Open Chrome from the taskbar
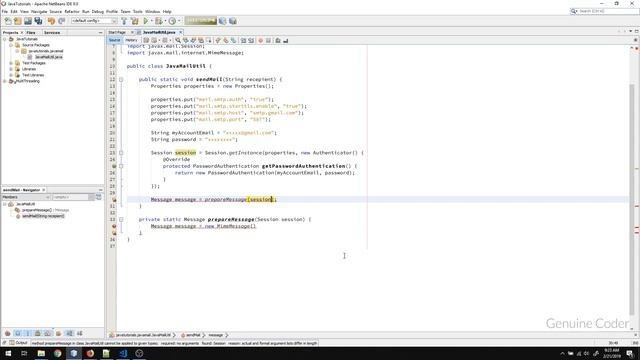The image size is (640, 360). (x=57, y=353)
